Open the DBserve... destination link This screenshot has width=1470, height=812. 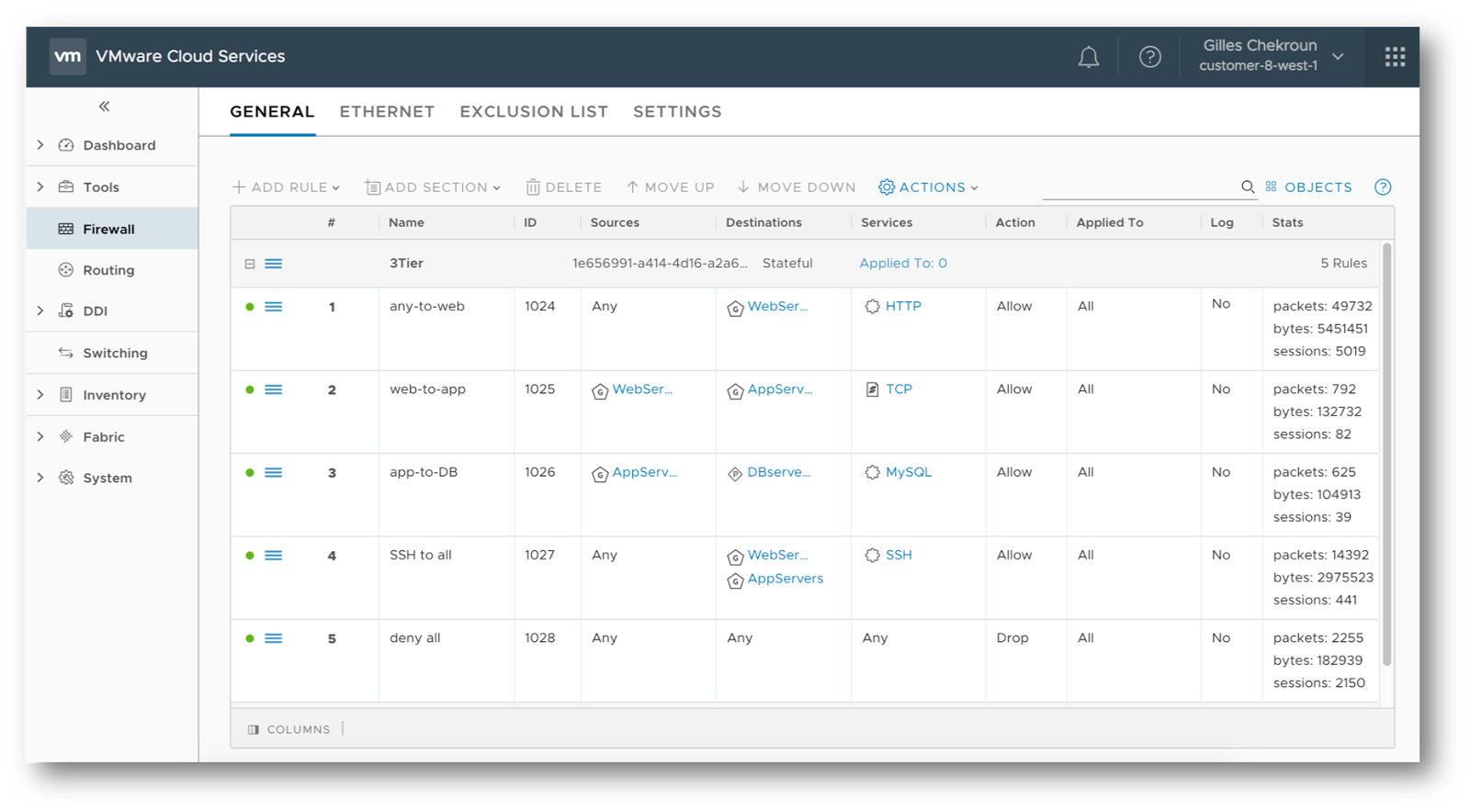point(779,472)
